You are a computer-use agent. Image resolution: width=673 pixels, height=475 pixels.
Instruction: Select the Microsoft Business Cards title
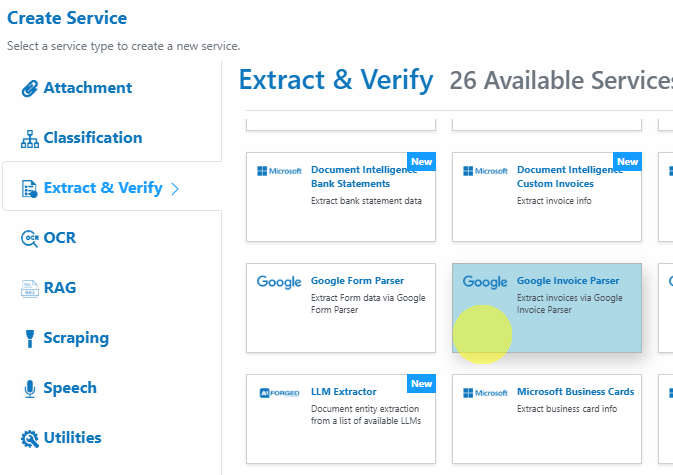click(576, 392)
